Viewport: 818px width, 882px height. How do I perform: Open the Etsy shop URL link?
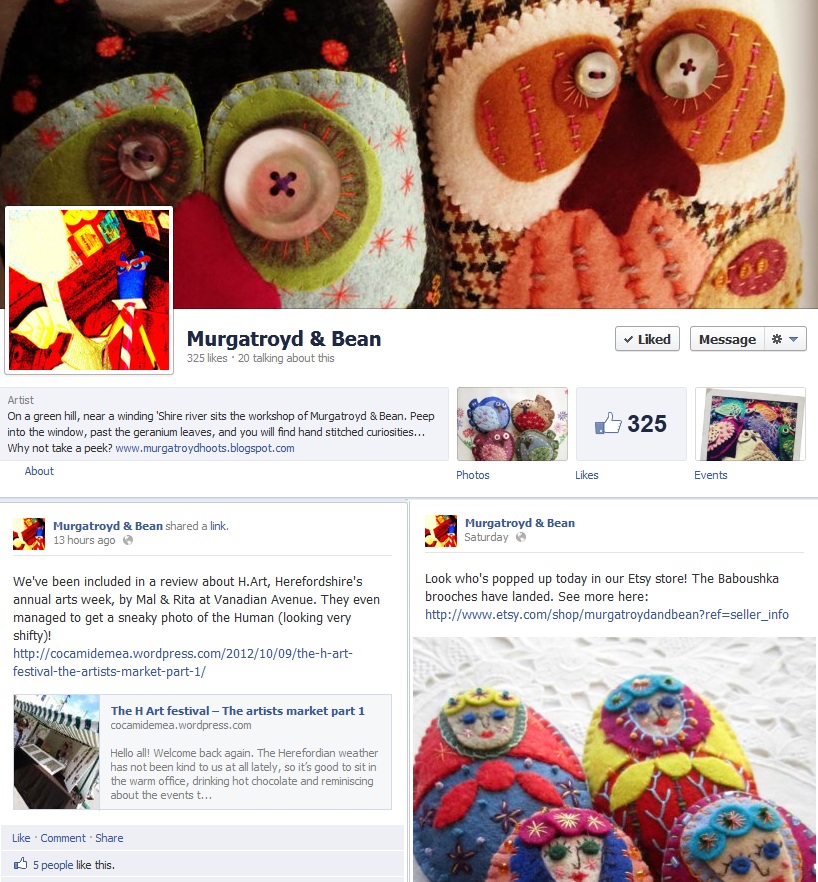(606, 615)
